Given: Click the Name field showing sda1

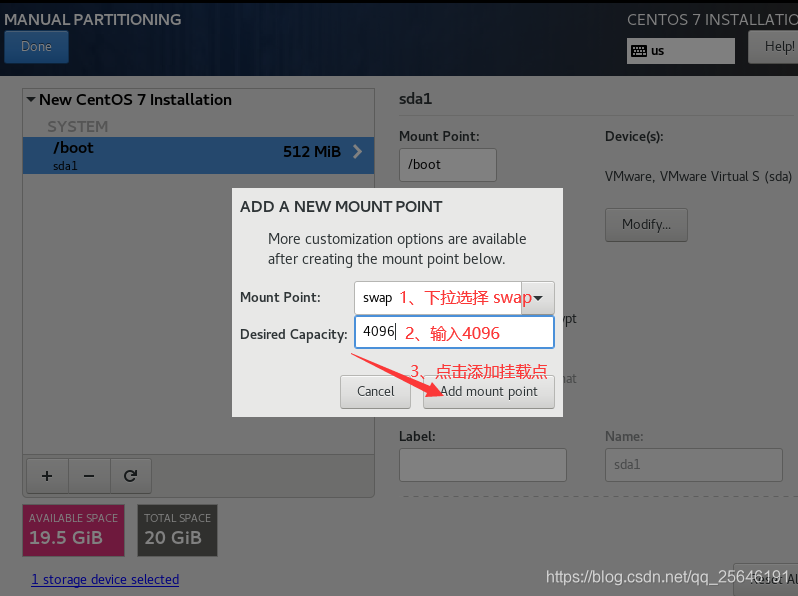Looking at the screenshot, I should click(x=694, y=465).
